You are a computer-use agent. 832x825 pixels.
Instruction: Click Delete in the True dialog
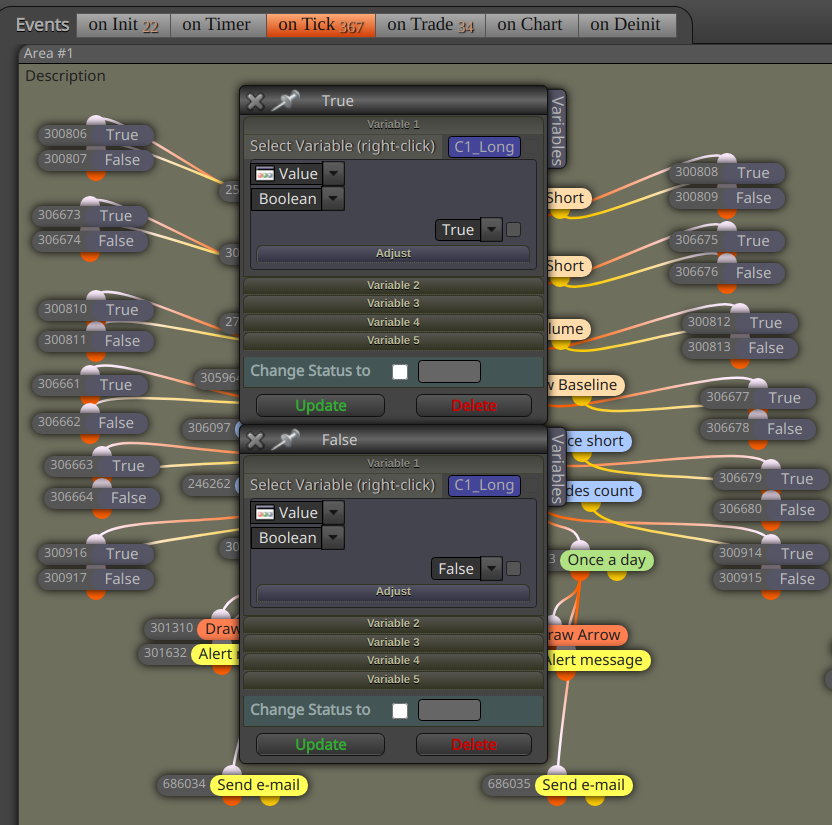[474, 405]
